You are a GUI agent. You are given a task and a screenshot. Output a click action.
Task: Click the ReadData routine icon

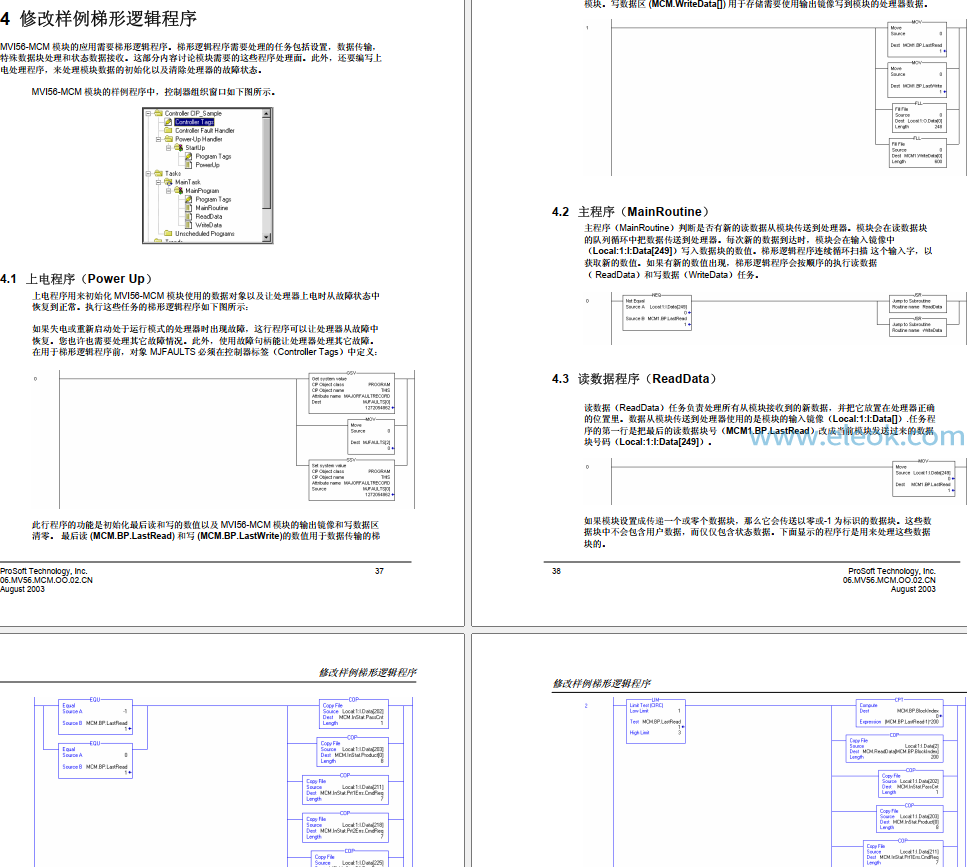point(189,217)
